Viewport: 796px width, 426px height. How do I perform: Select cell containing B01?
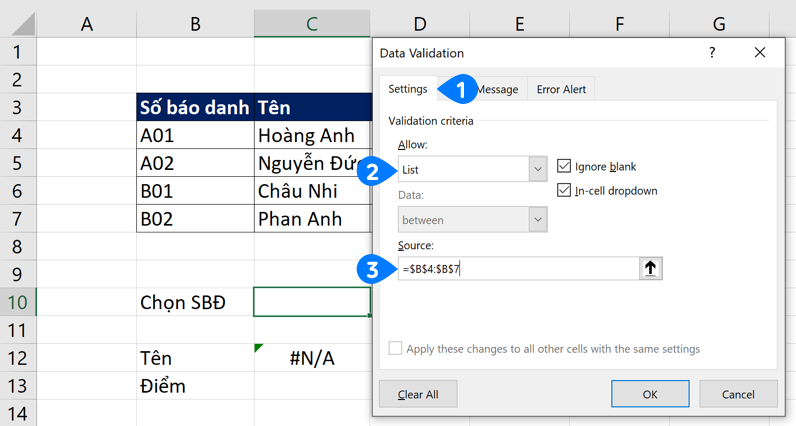[x=195, y=191]
